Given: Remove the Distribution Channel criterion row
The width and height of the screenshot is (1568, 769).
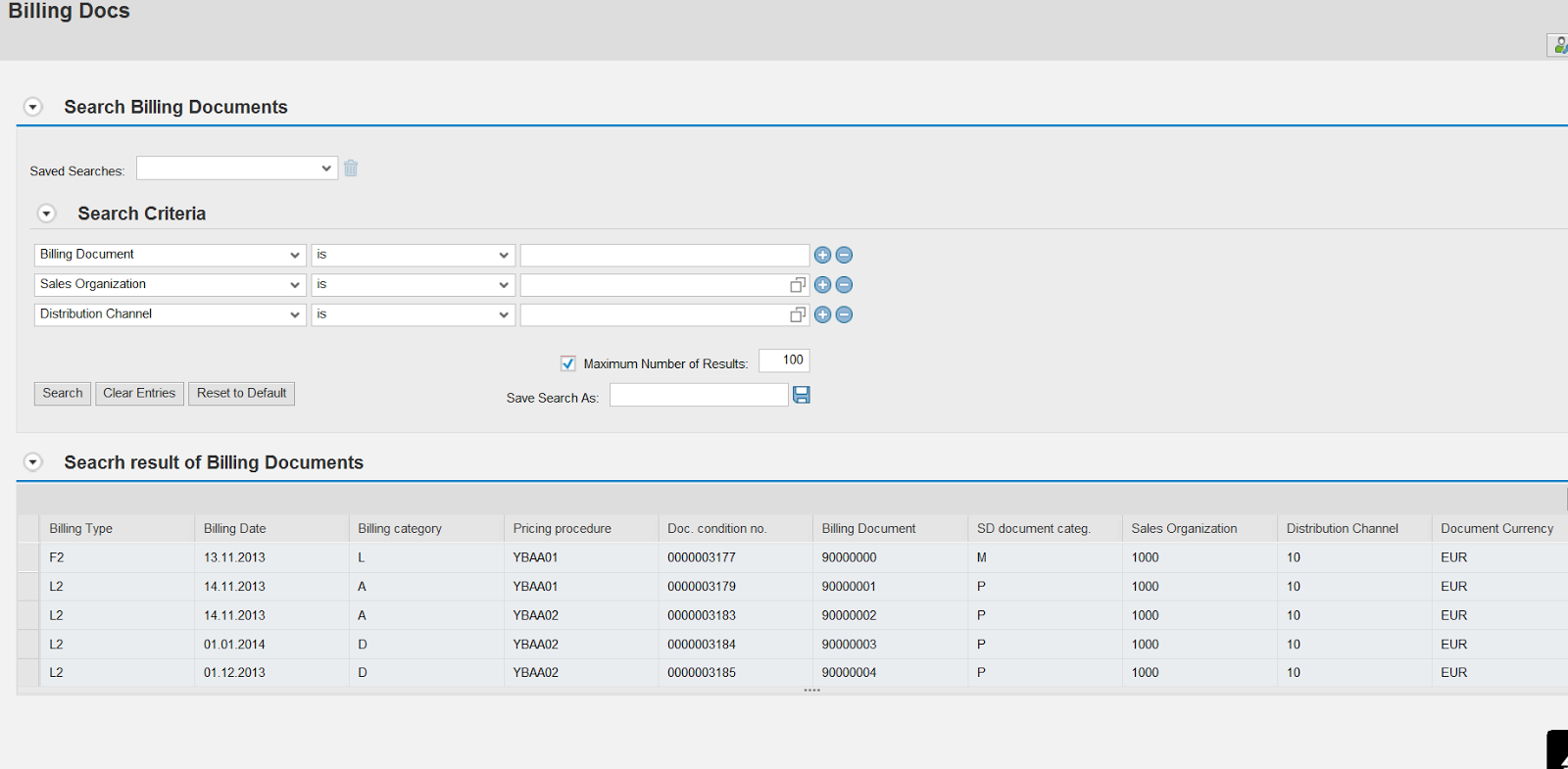Looking at the screenshot, I should [x=844, y=314].
